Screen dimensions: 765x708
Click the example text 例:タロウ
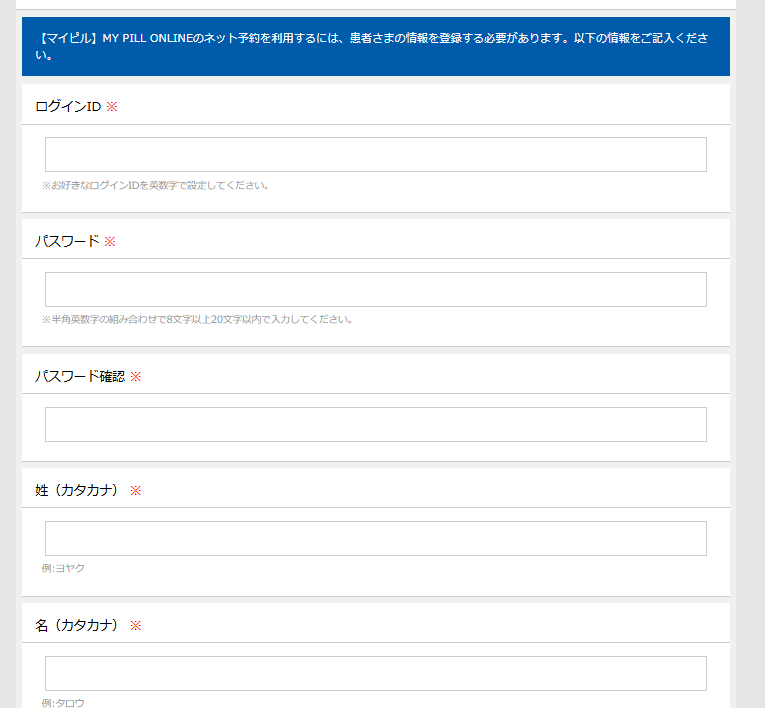(63, 702)
